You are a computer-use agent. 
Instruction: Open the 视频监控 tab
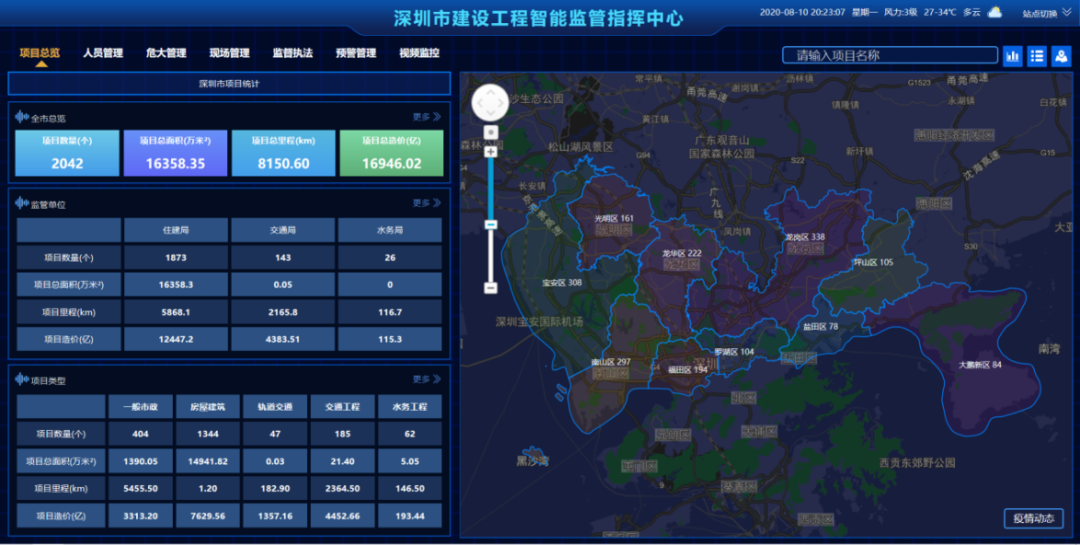[419, 53]
